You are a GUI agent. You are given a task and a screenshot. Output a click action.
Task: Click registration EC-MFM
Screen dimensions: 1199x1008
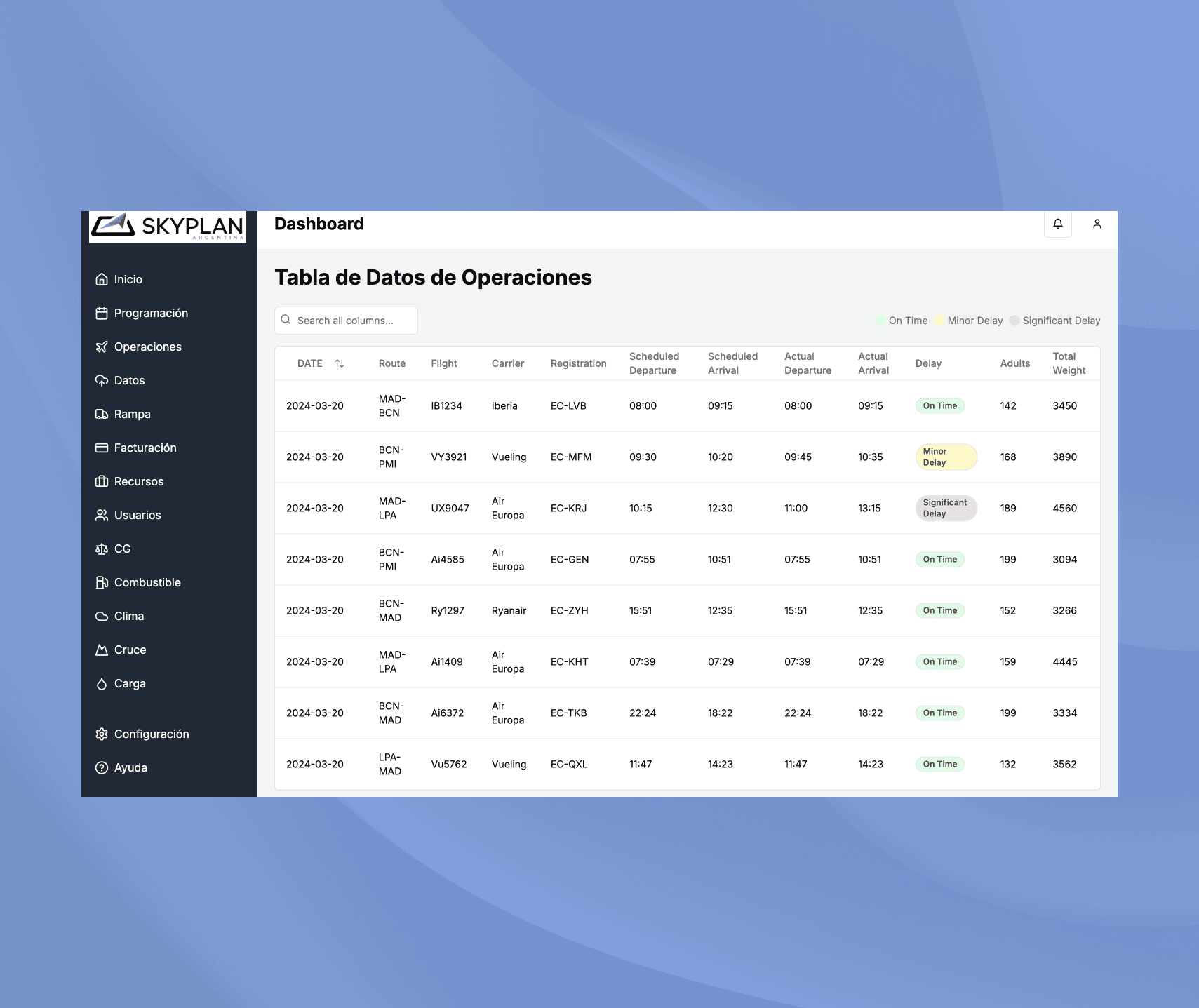point(571,457)
